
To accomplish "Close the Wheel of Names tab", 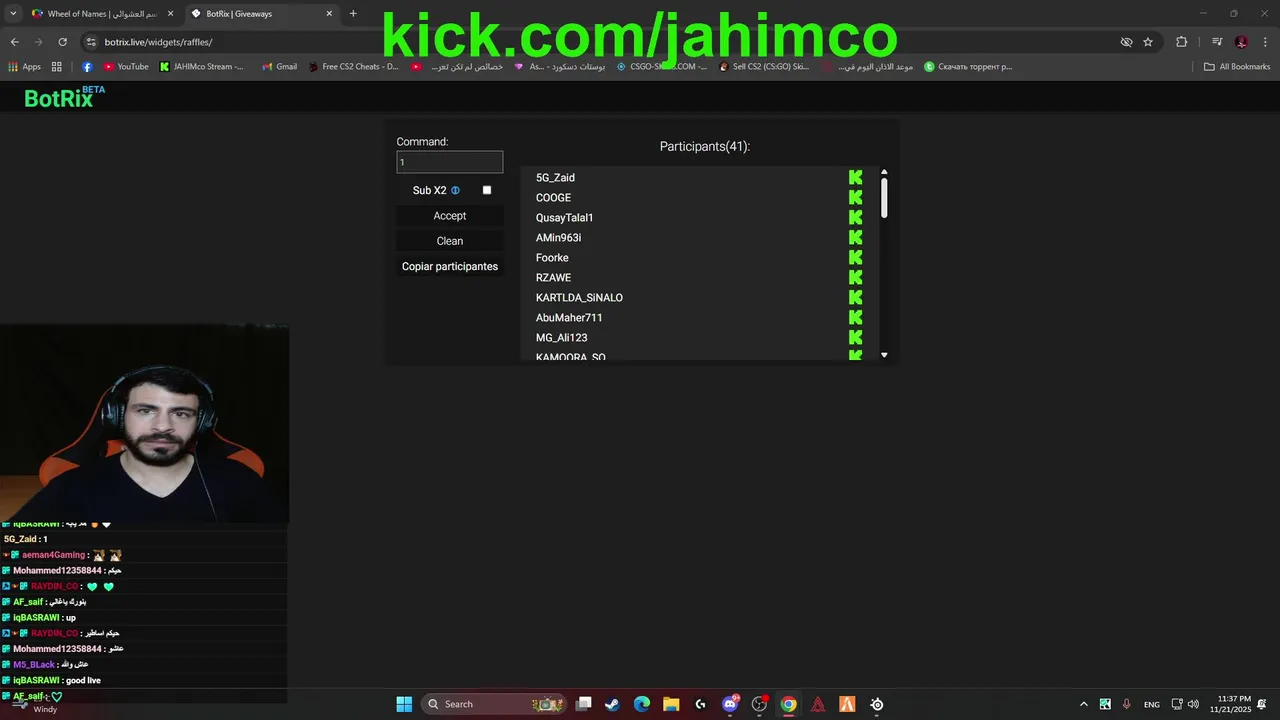I will click(170, 14).
